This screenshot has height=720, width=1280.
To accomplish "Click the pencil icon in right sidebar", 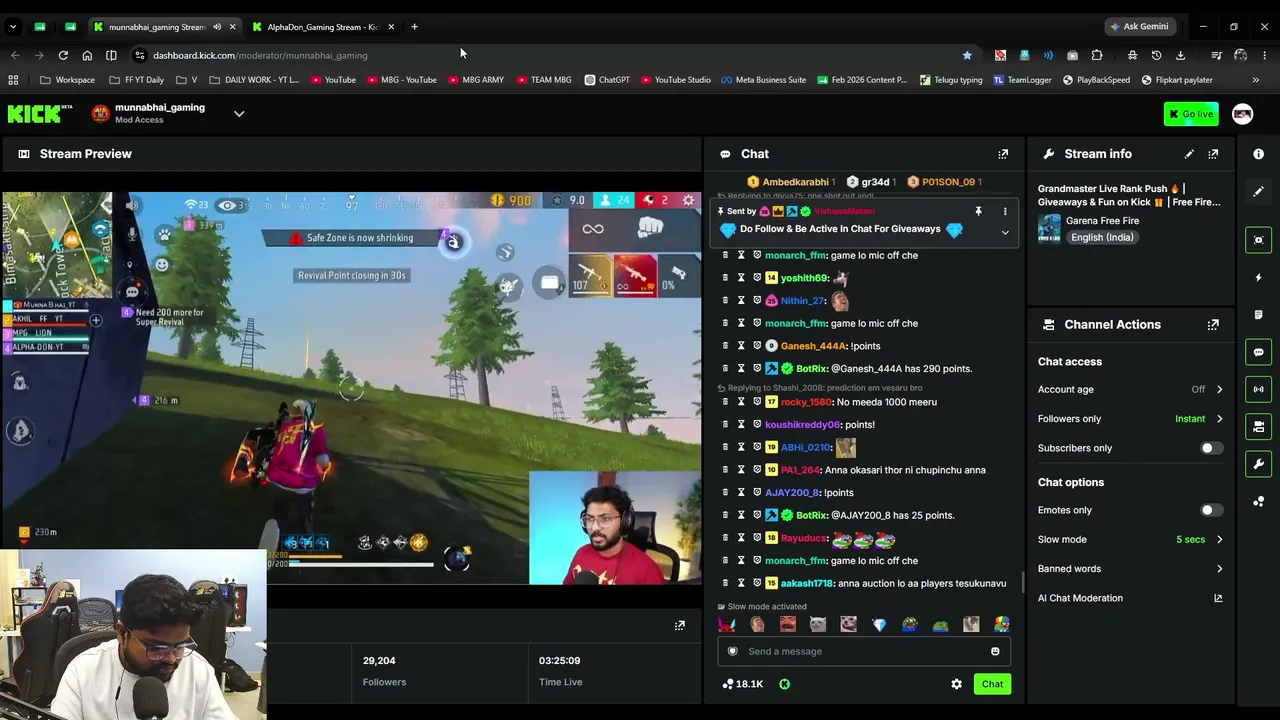I will coord(1258,191).
